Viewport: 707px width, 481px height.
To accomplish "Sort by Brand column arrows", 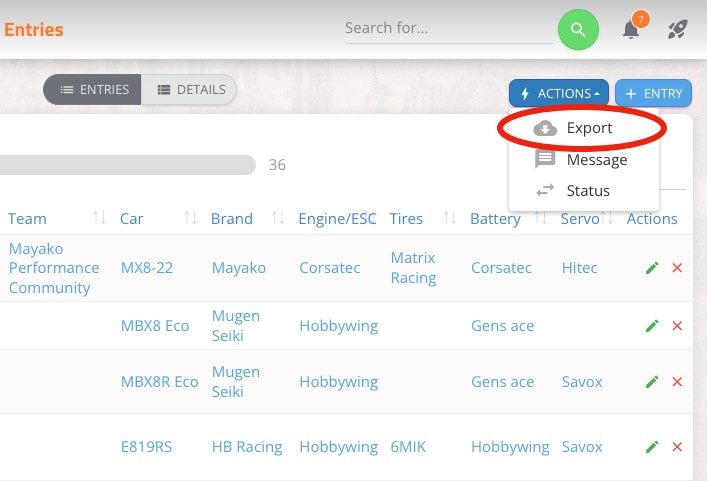I will [278, 218].
